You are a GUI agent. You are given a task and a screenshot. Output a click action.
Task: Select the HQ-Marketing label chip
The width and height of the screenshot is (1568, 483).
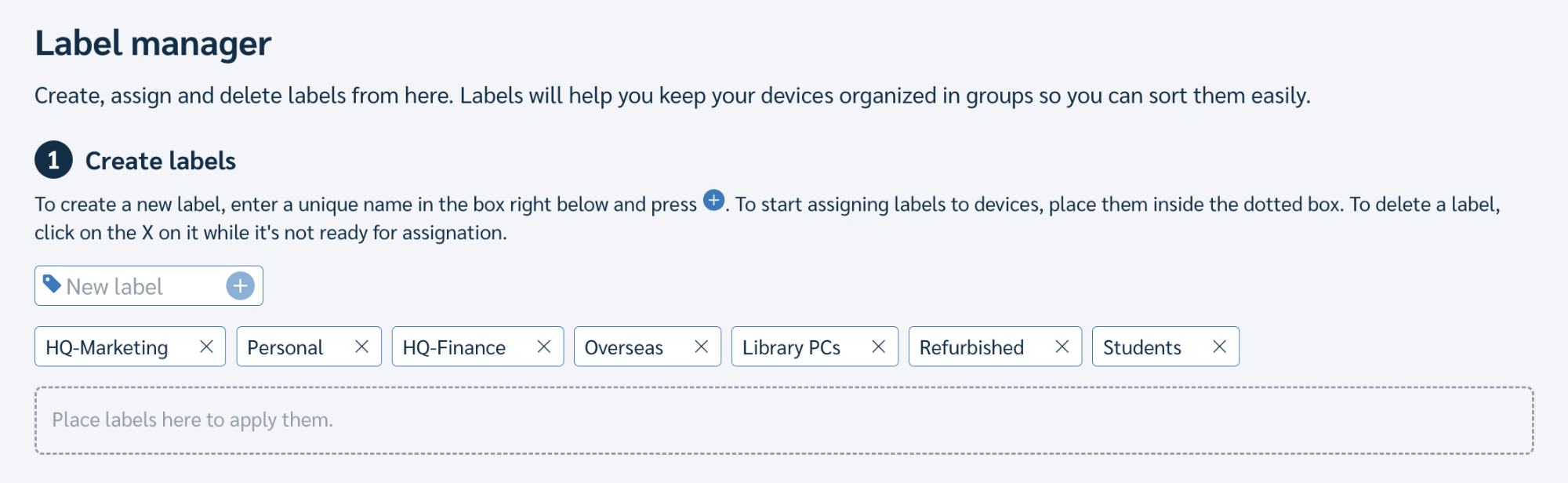click(x=107, y=347)
